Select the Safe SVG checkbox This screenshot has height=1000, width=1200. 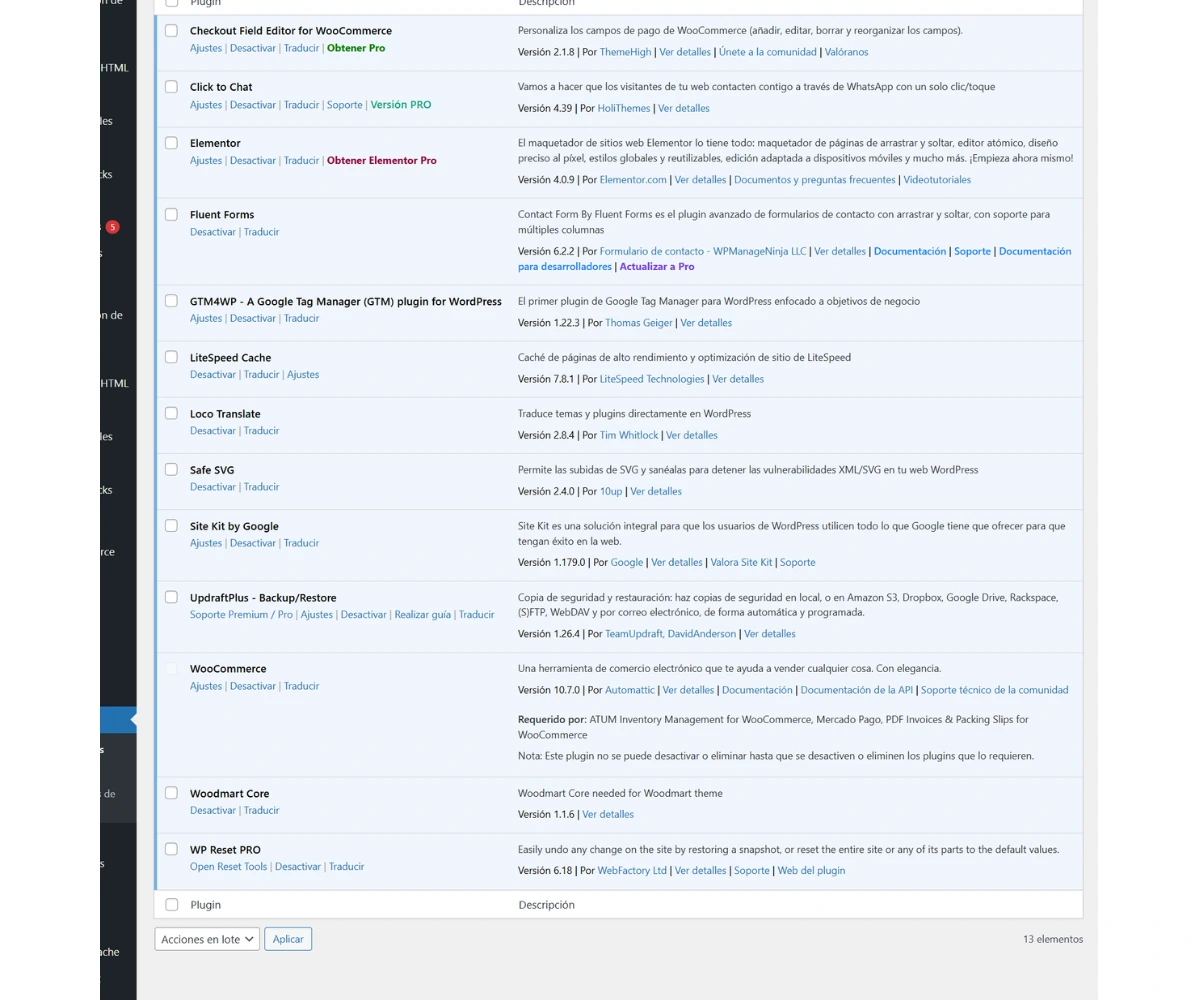pyautogui.click(x=171, y=469)
